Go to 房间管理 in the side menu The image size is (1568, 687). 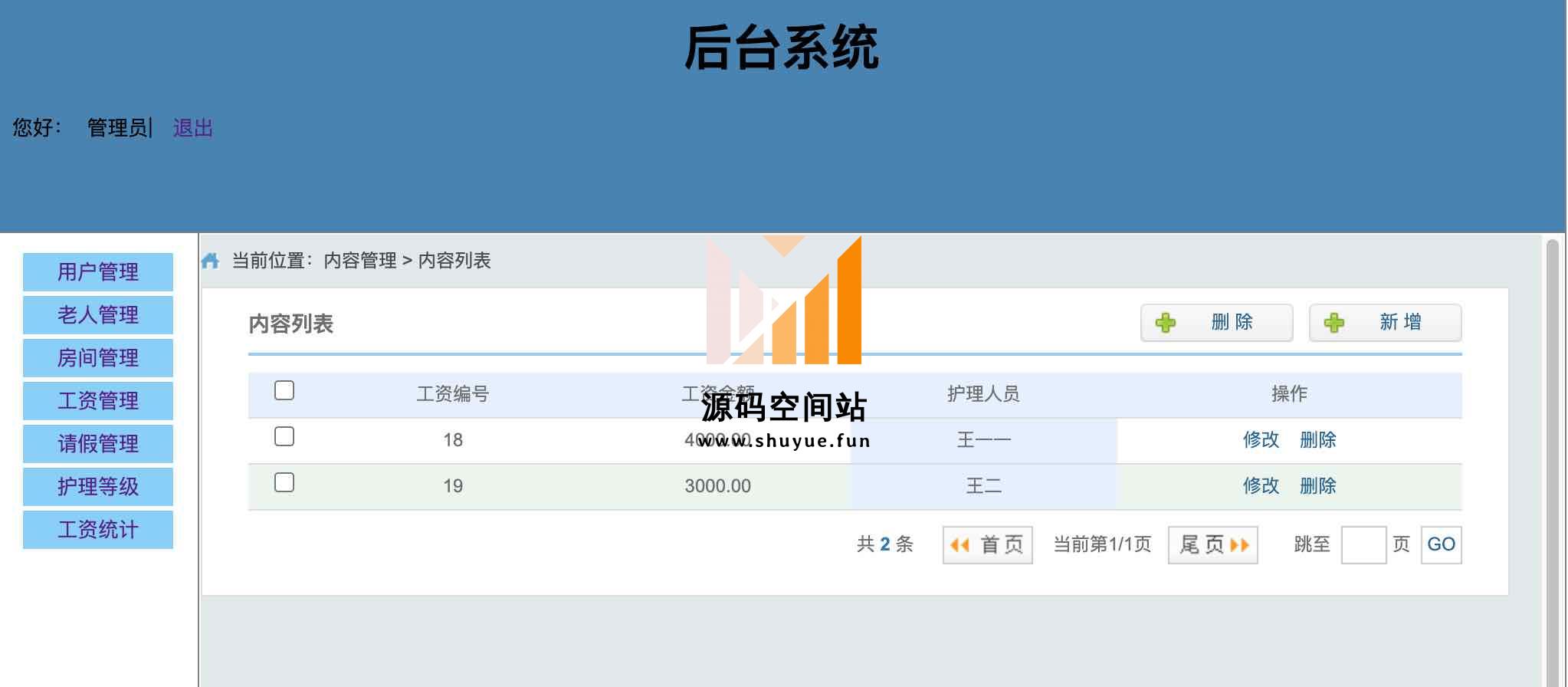click(98, 358)
